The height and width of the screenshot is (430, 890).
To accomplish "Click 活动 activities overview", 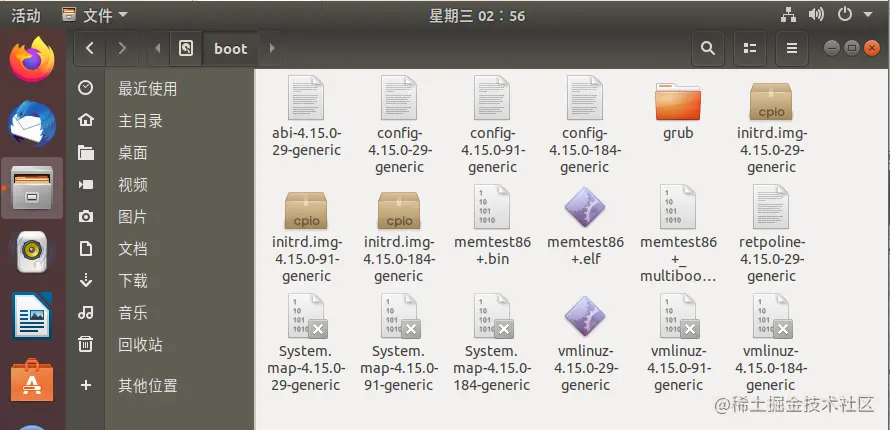I will click(x=26, y=15).
